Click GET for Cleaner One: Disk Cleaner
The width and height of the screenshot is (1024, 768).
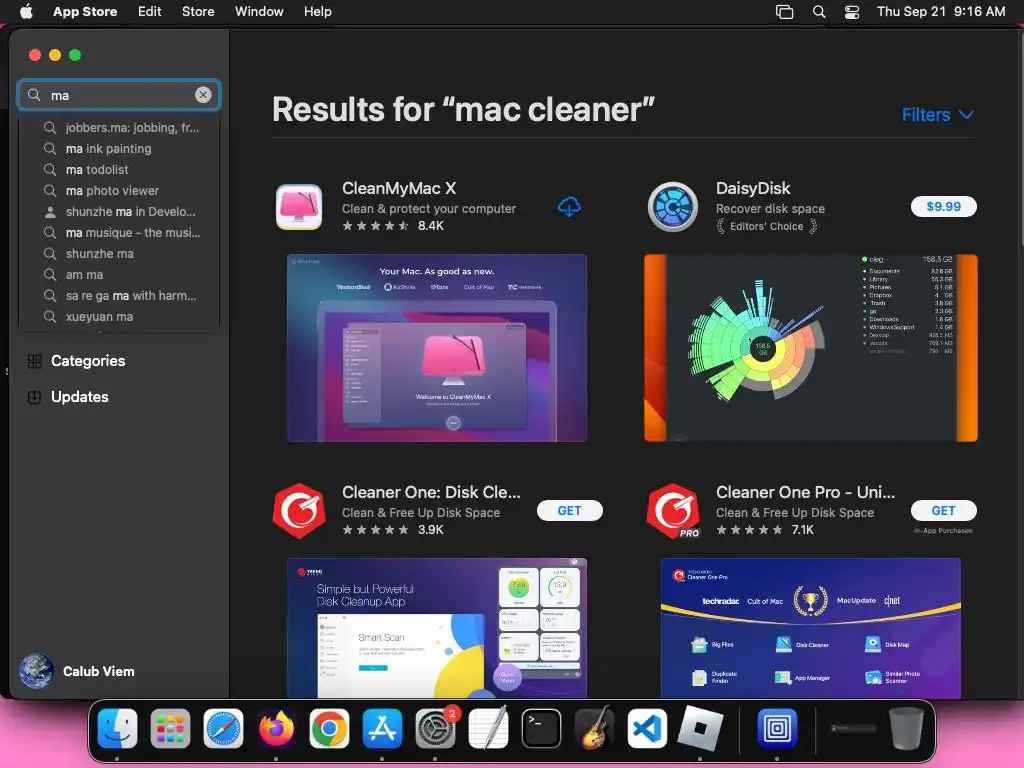(569, 511)
